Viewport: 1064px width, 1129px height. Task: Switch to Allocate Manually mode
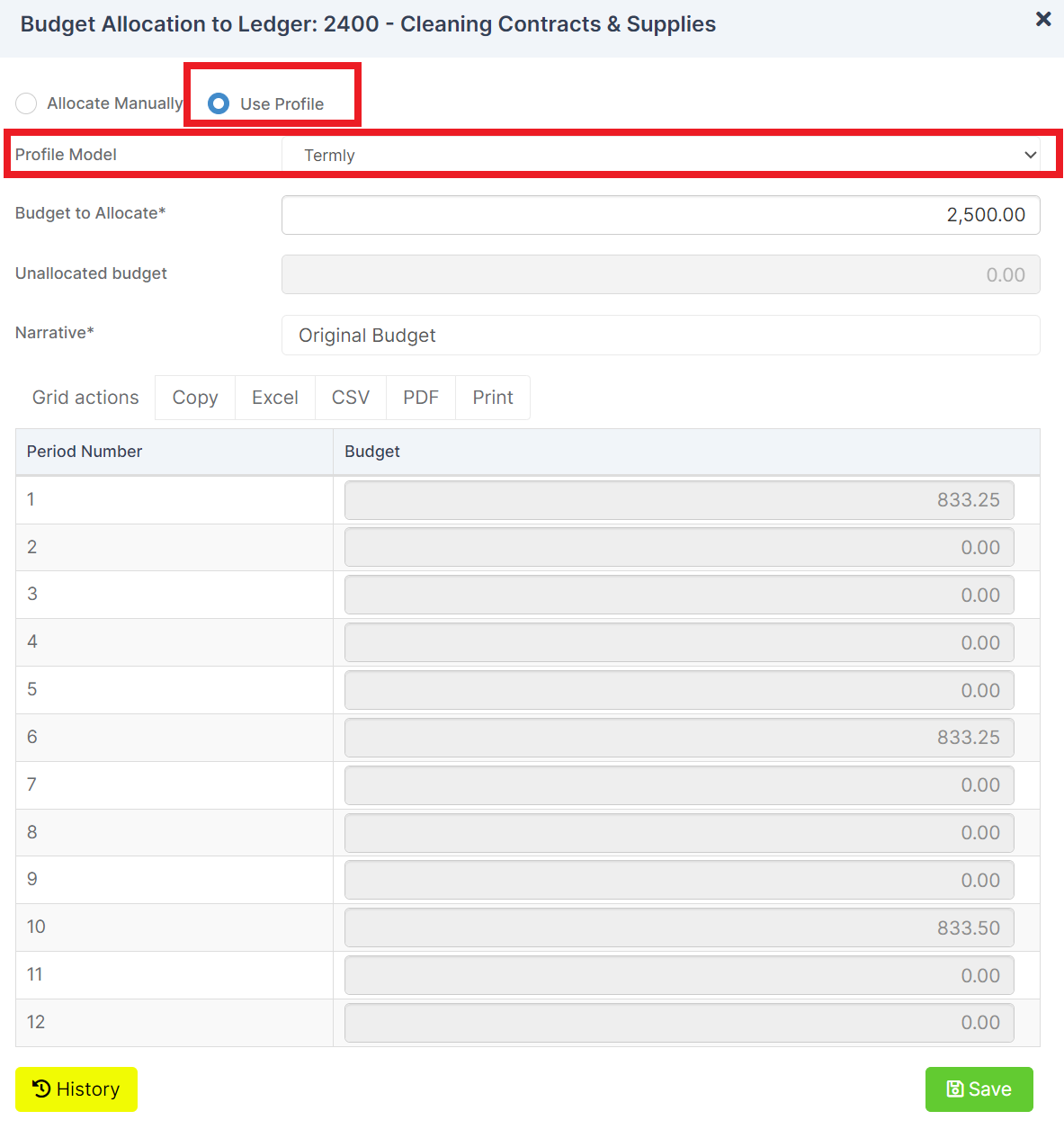pos(26,103)
